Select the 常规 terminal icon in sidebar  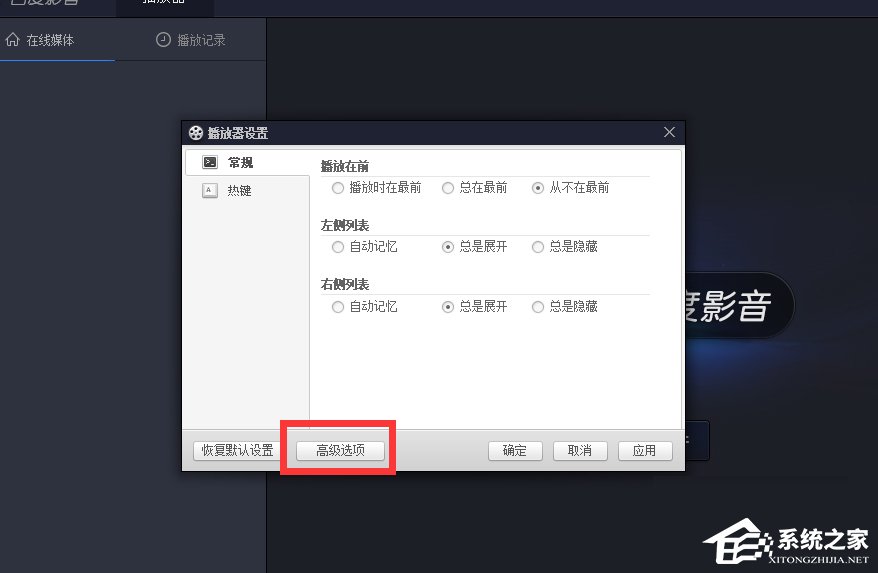[x=210, y=162]
